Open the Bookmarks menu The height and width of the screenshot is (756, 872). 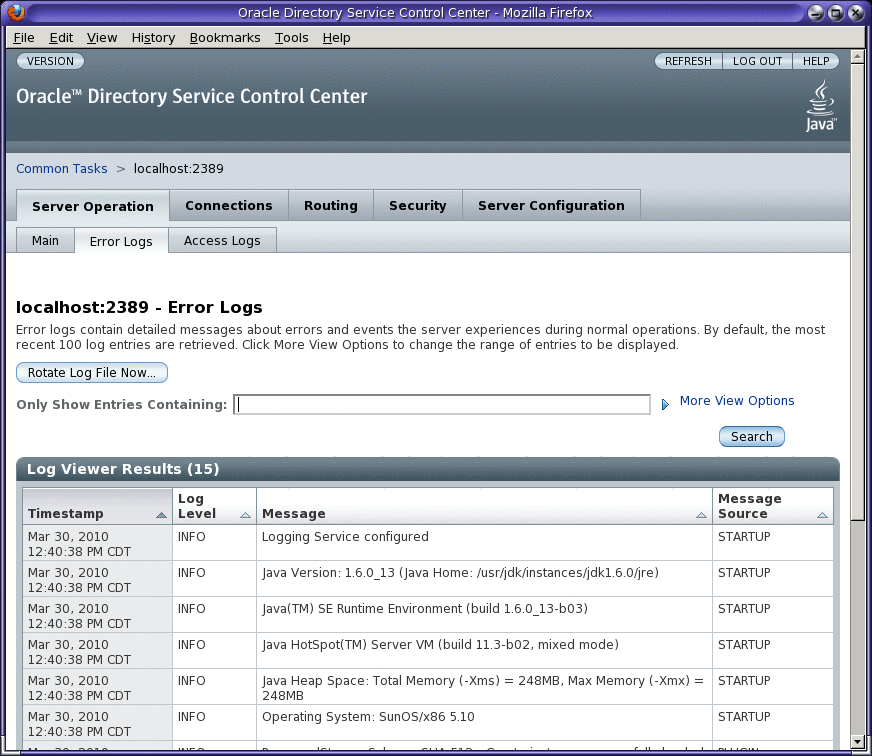click(225, 37)
